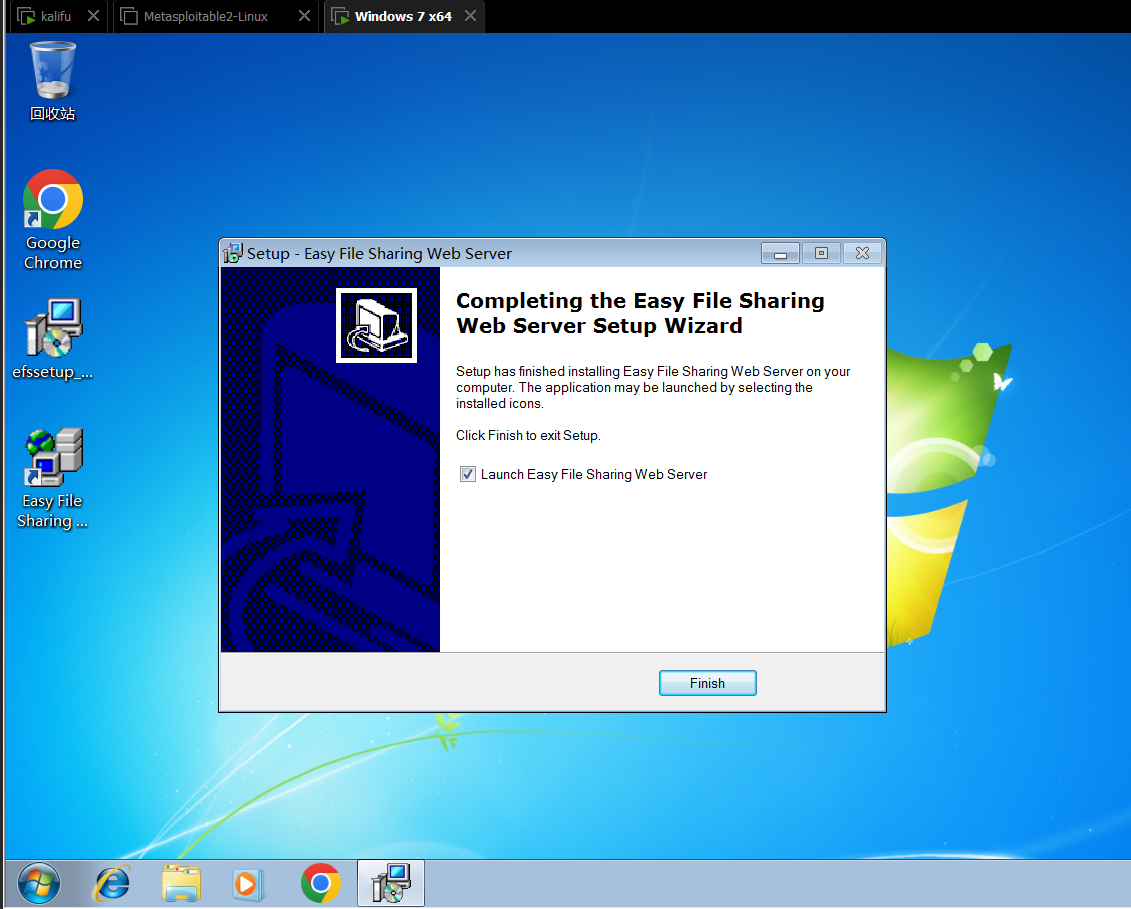Click Finish to exit the setup wizard

(707, 682)
